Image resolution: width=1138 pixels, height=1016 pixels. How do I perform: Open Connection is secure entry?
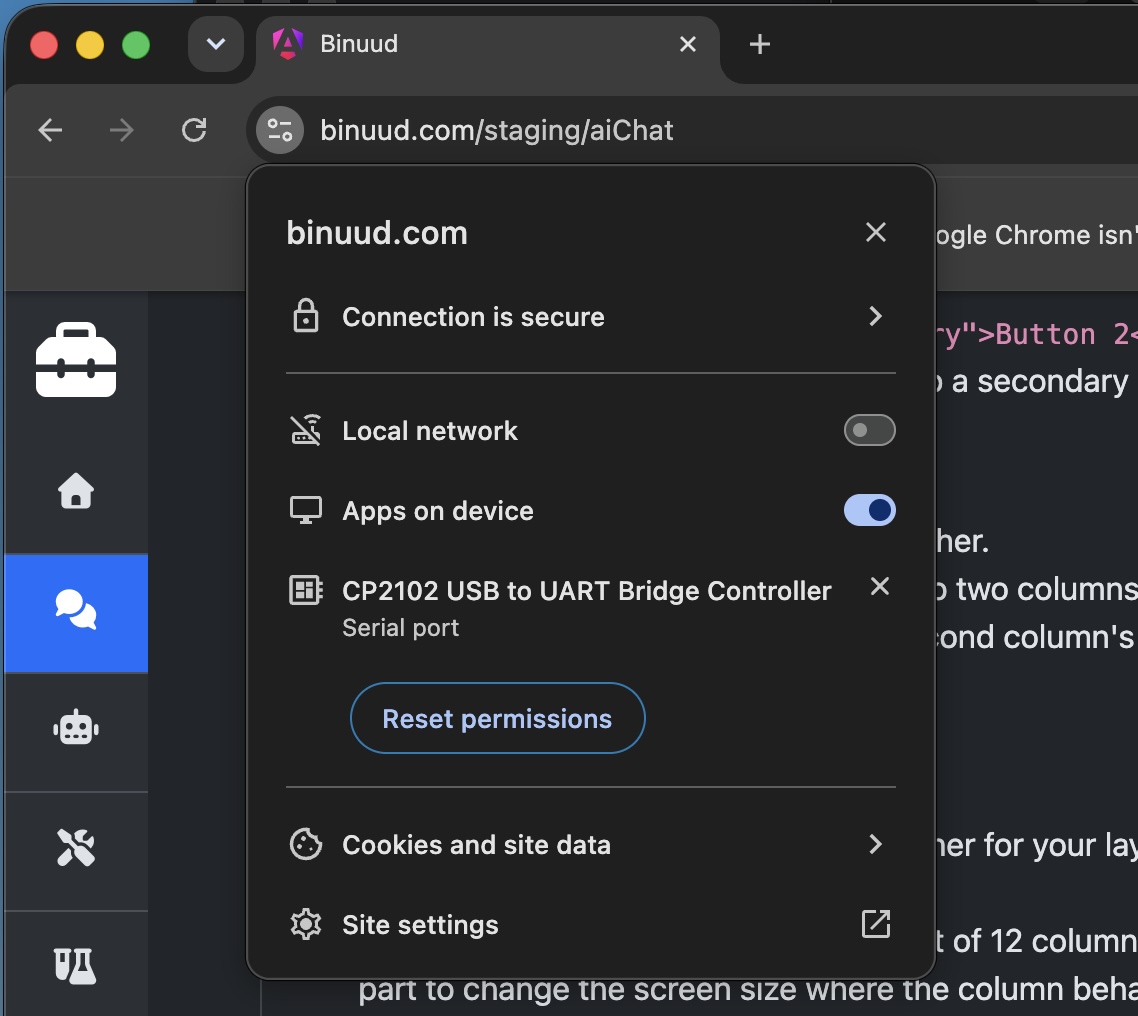[591, 316]
